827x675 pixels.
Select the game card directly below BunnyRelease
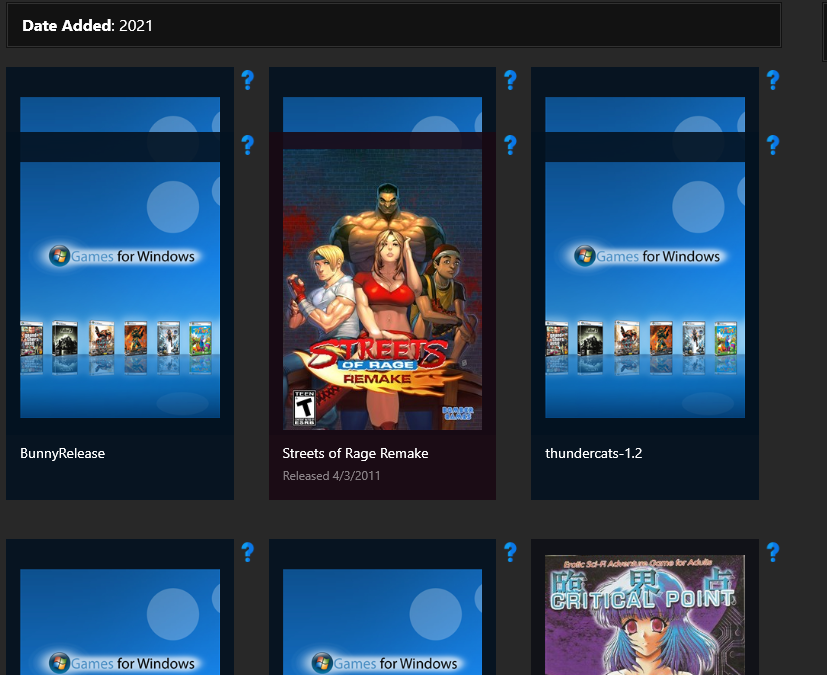[120, 607]
